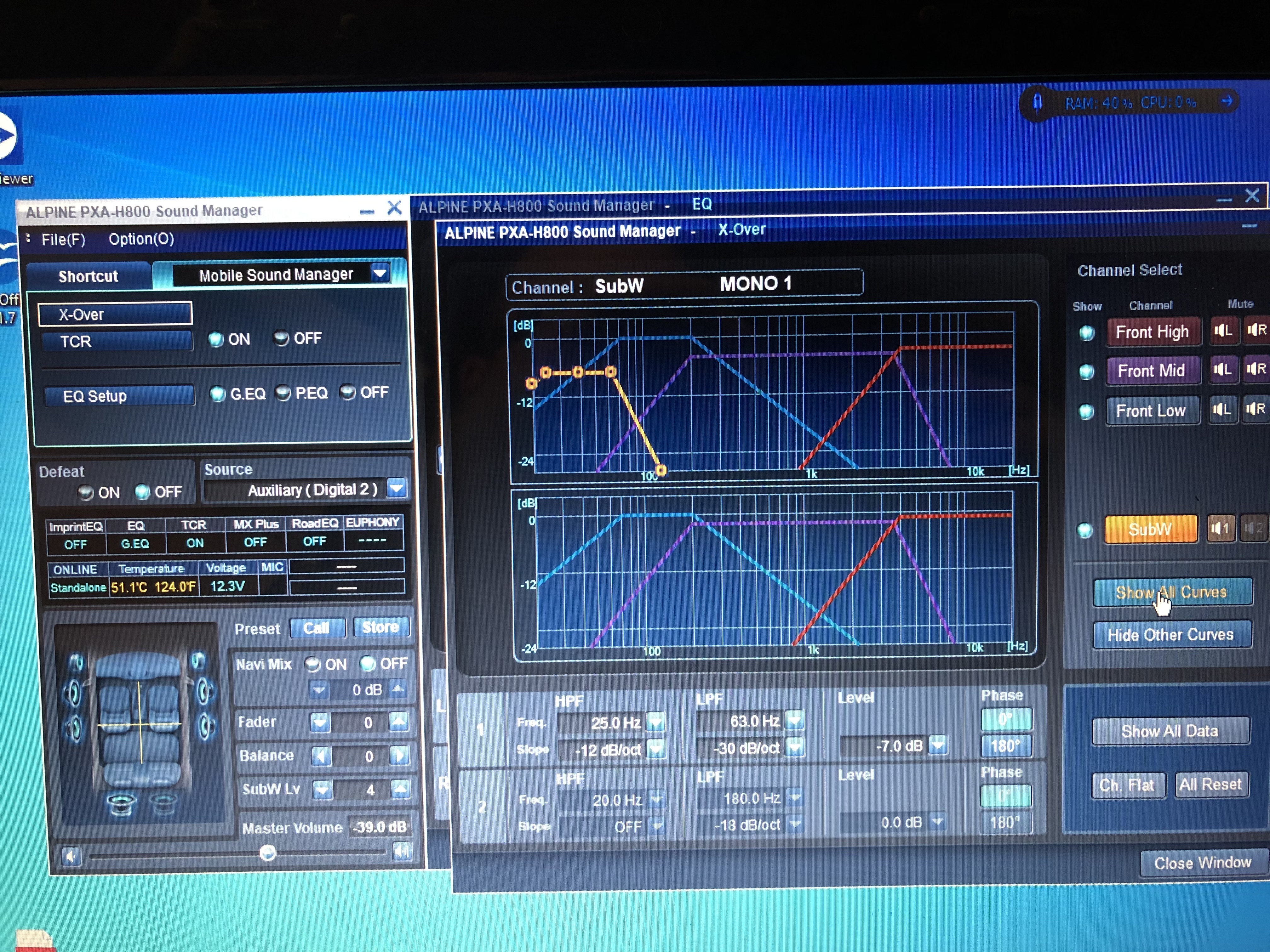Image resolution: width=1270 pixels, height=952 pixels.
Task: Open row 1 HPF frequency 25.0 Hz dropdown
Action: [x=656, y=721]
